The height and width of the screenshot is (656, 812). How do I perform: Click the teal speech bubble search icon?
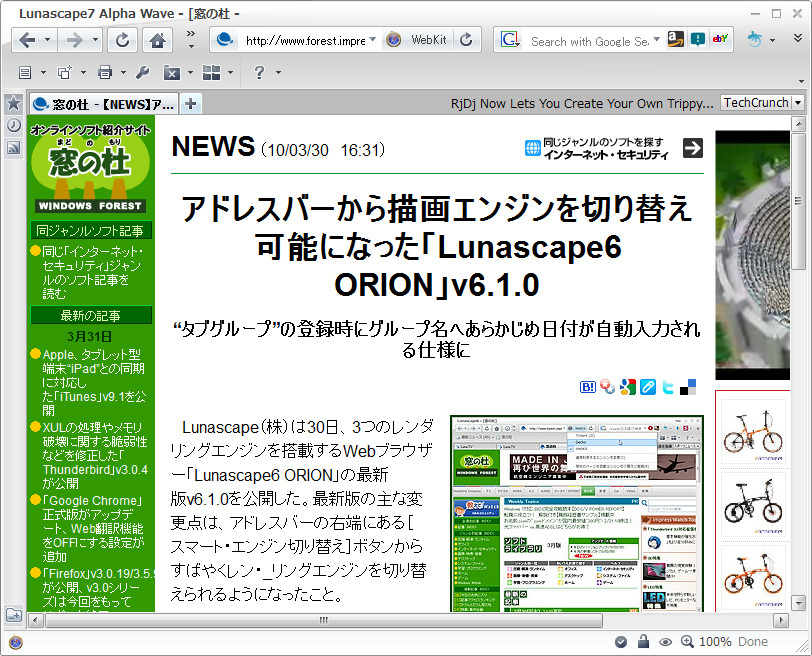(x=698, y=39)
